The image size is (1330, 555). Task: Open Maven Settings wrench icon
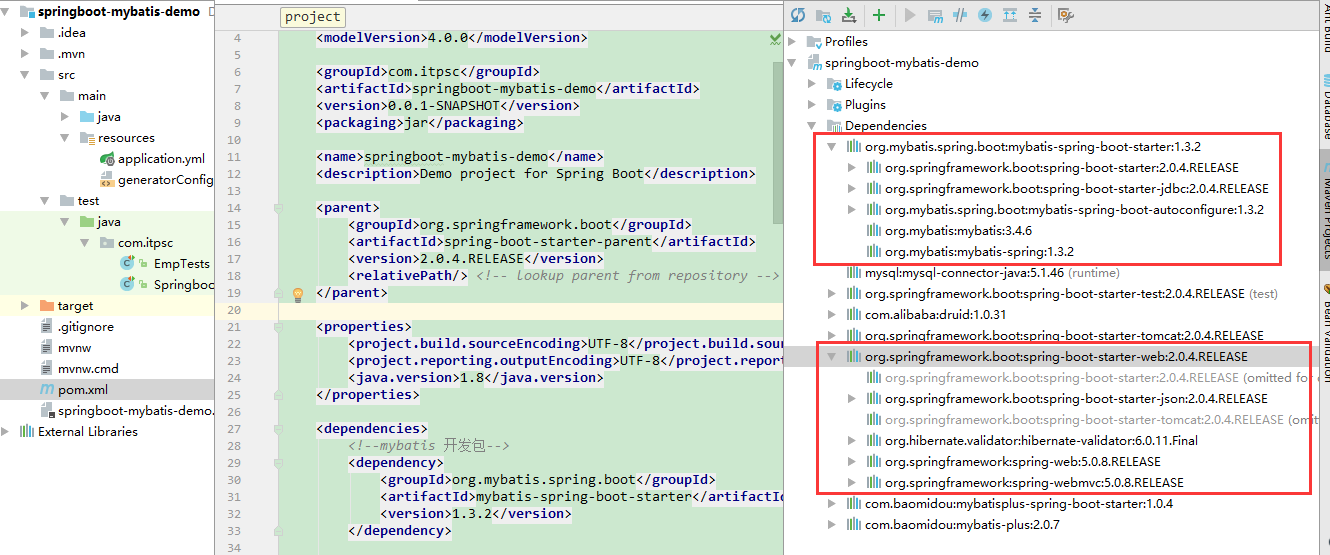coord(1066,15)
